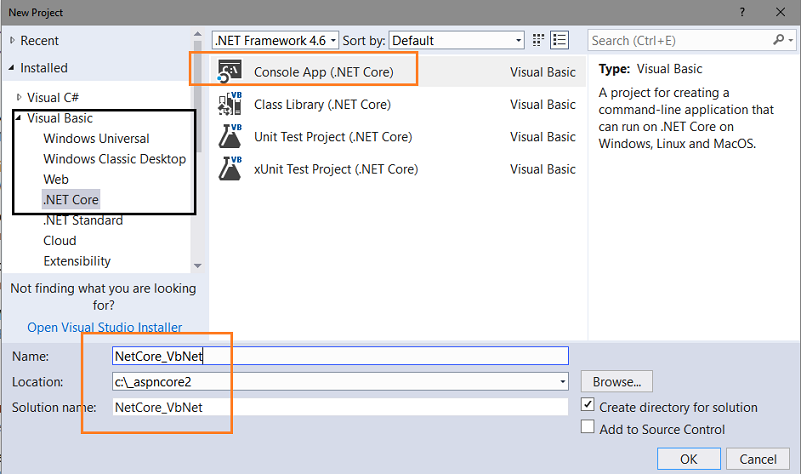Select Windows Universal category

[x=96, y=138]
